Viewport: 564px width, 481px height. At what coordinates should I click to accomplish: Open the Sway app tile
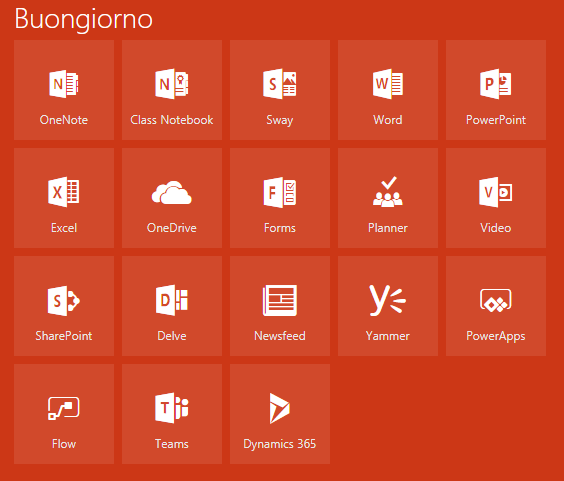tap(280, 90)
